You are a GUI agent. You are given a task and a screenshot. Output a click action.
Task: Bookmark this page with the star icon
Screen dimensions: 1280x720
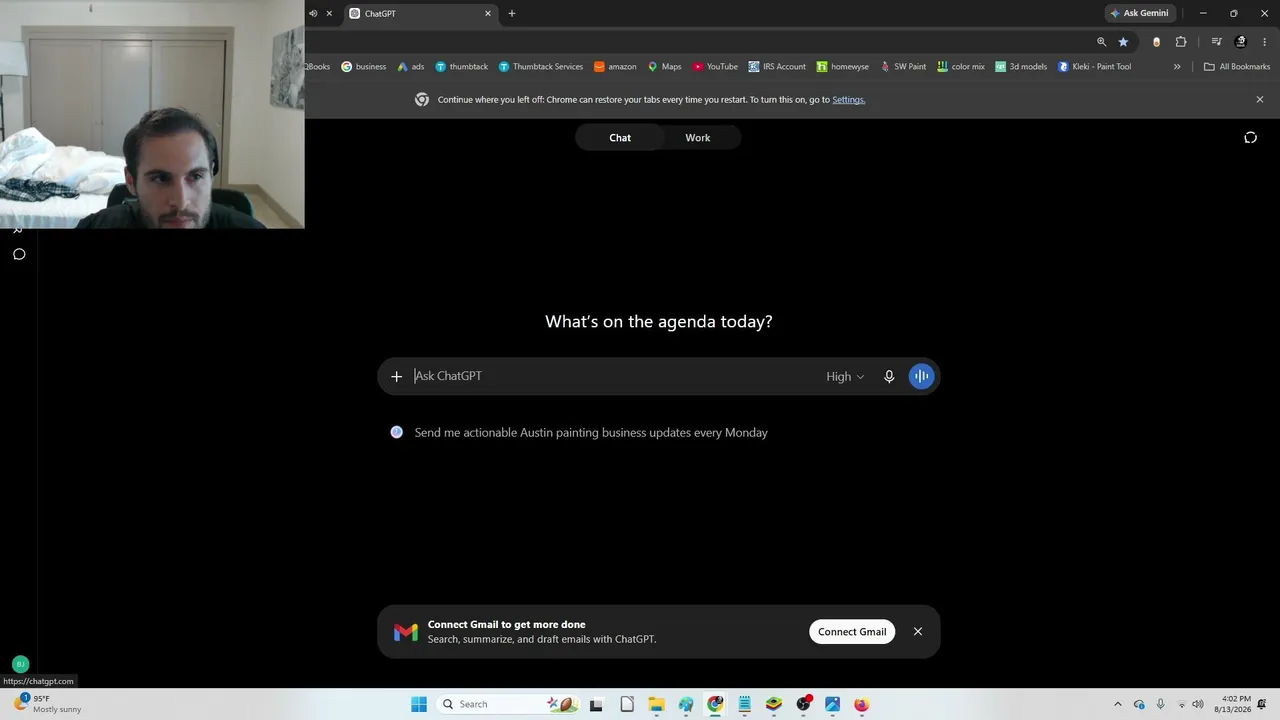[1123, 42]
